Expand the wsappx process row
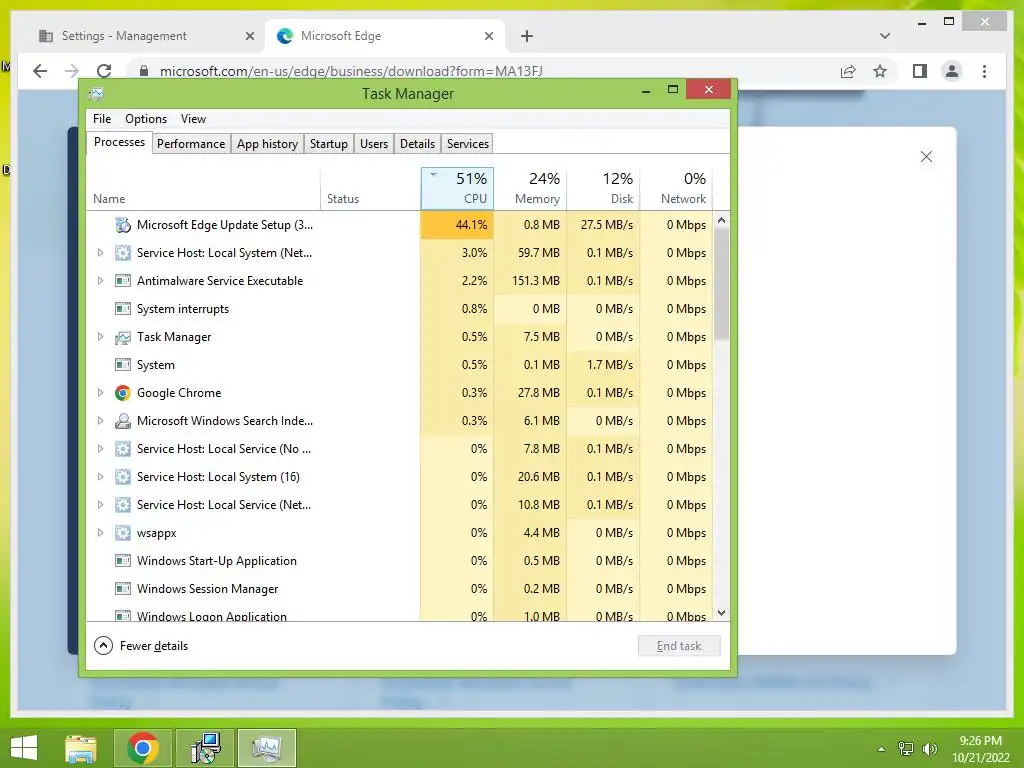The image size is (1024, 768). click(x=100, y=533)
